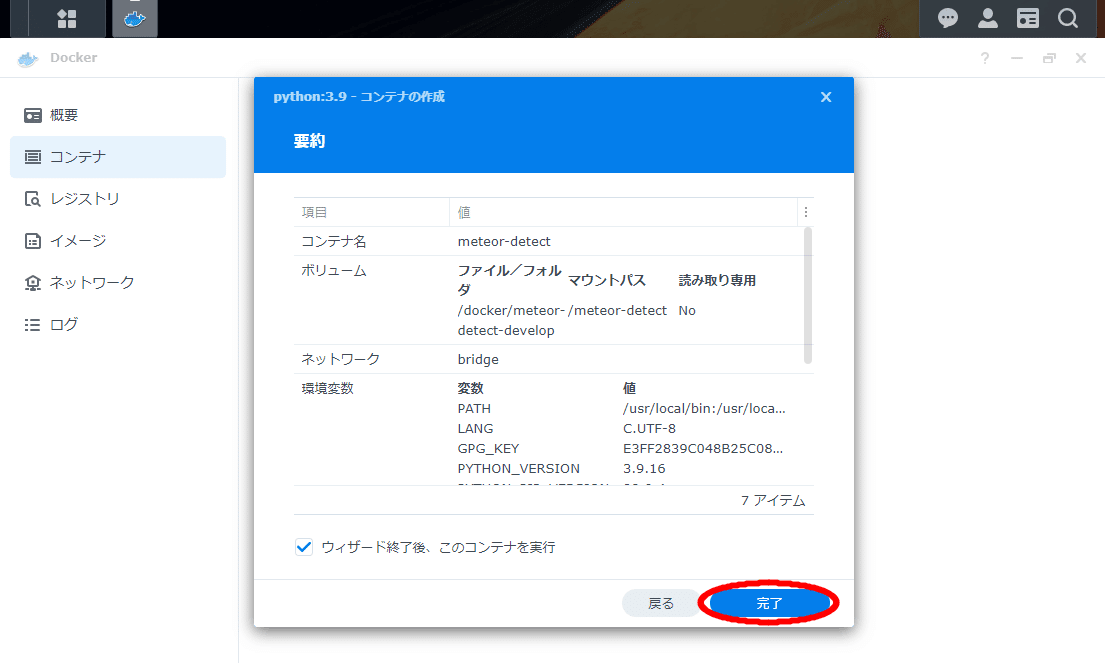
Task: Click the /meteor-detect mount path value
Action: (617, 311)
